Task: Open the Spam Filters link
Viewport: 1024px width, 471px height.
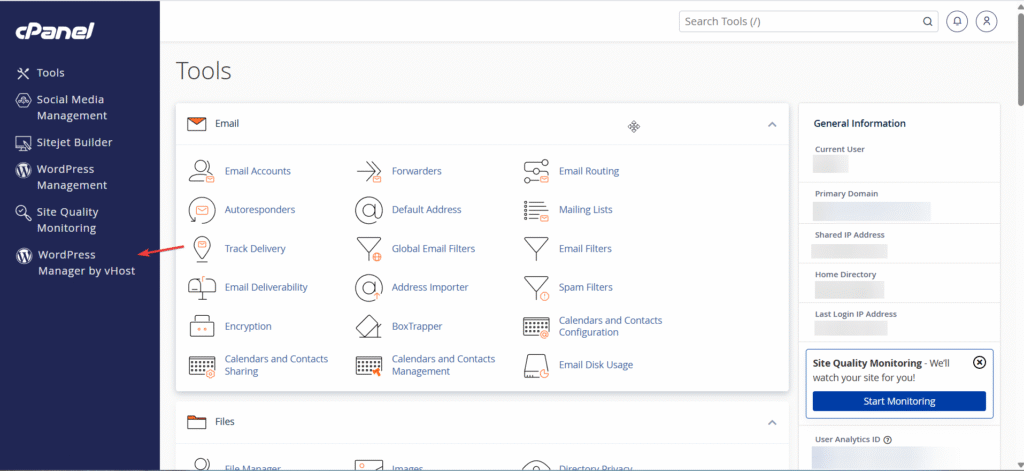Action: coord(586,287)
